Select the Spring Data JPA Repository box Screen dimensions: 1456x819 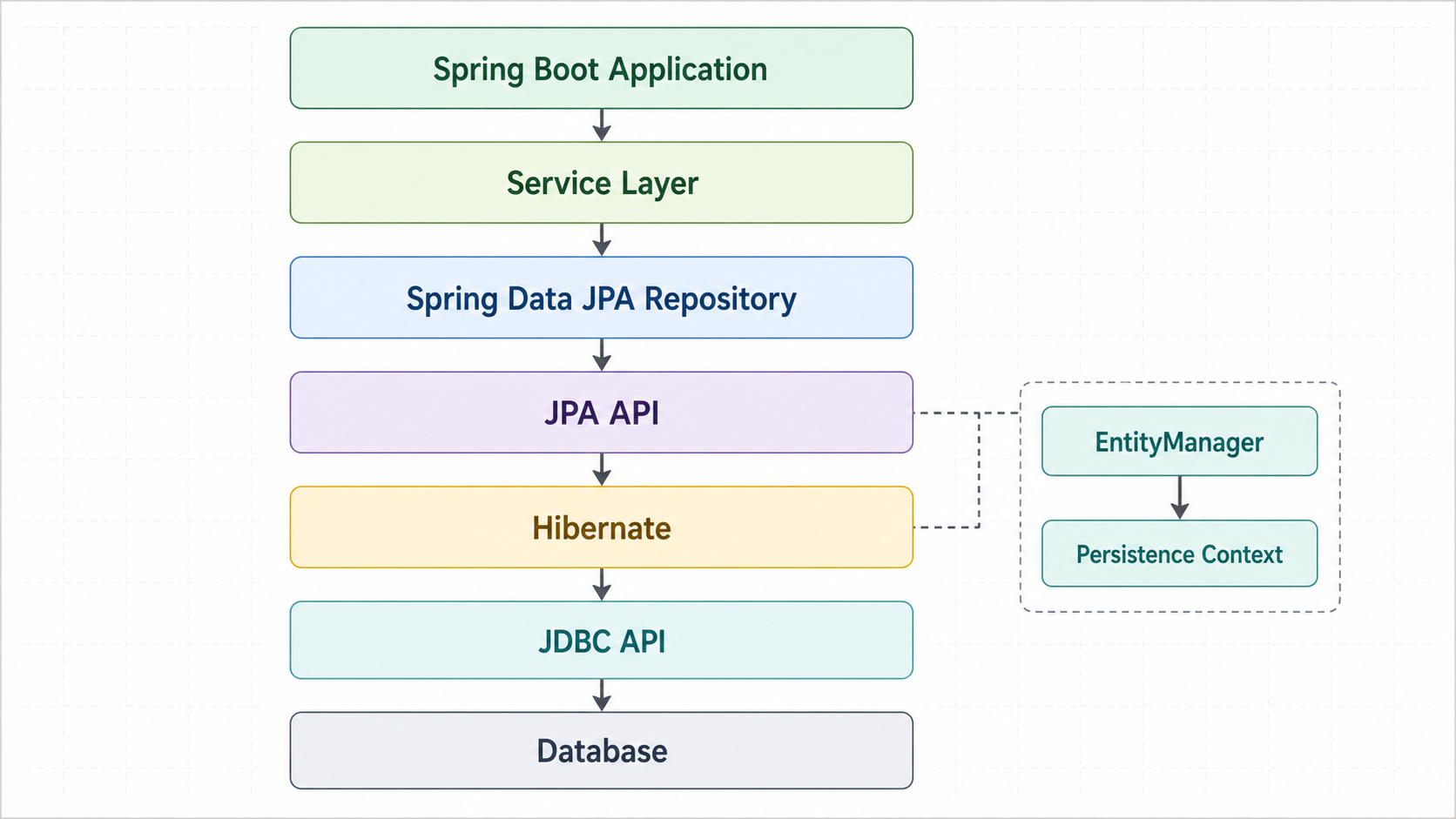[x=601, y=298]
